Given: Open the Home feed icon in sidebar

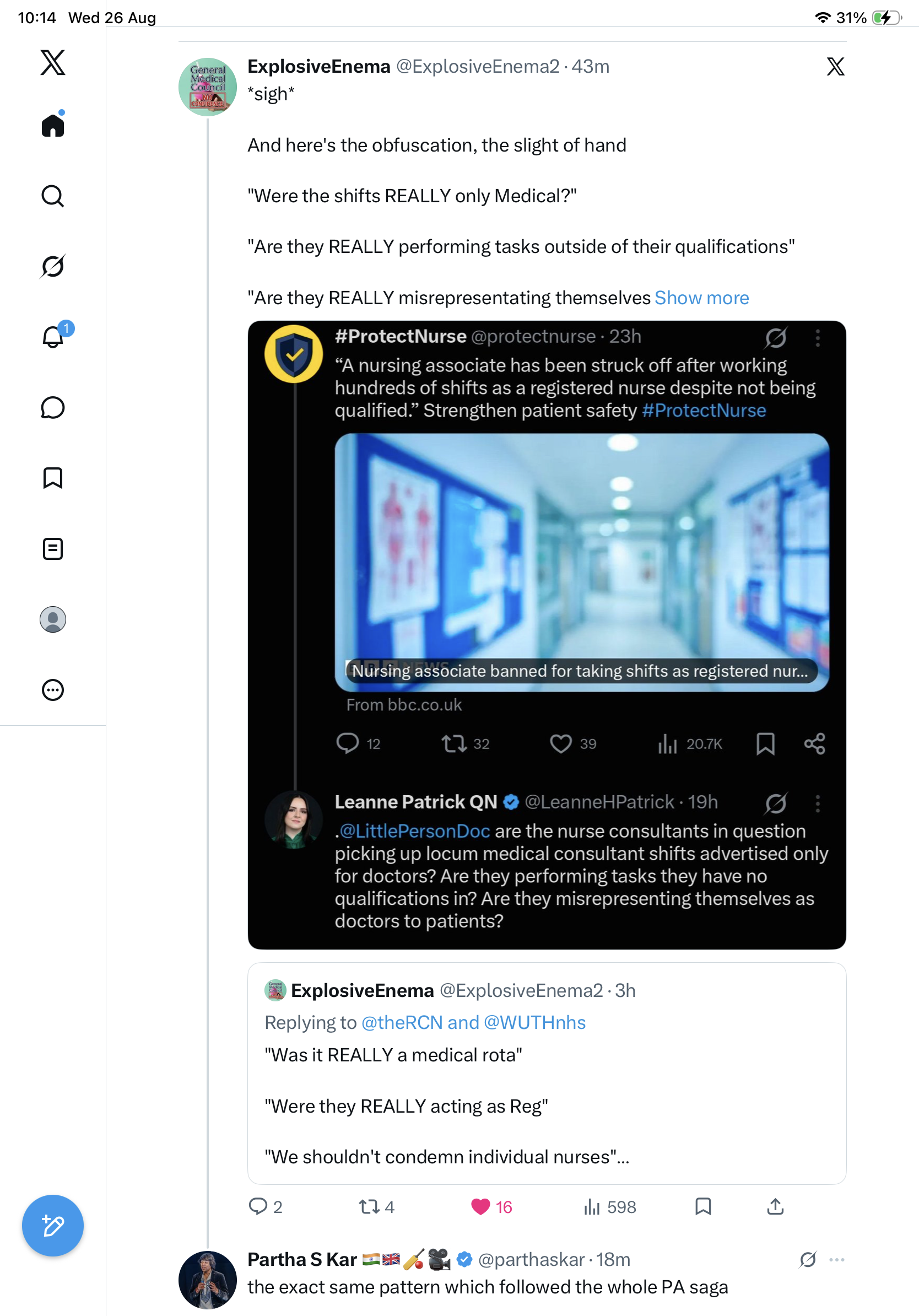Looking at the screenshot, I should coord(53,125).
